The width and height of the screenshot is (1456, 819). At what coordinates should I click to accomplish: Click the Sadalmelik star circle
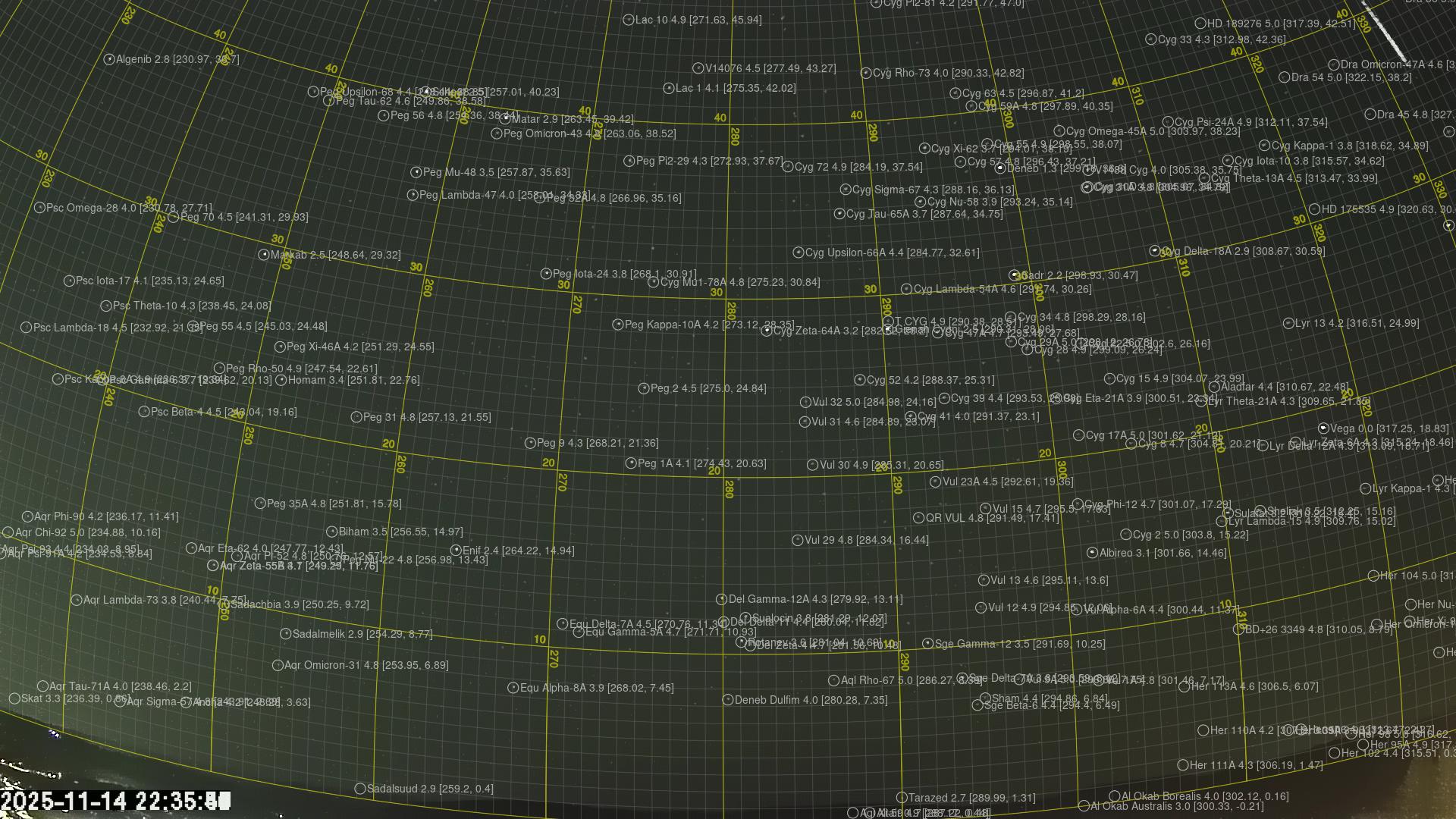click(x=286, y=634)
